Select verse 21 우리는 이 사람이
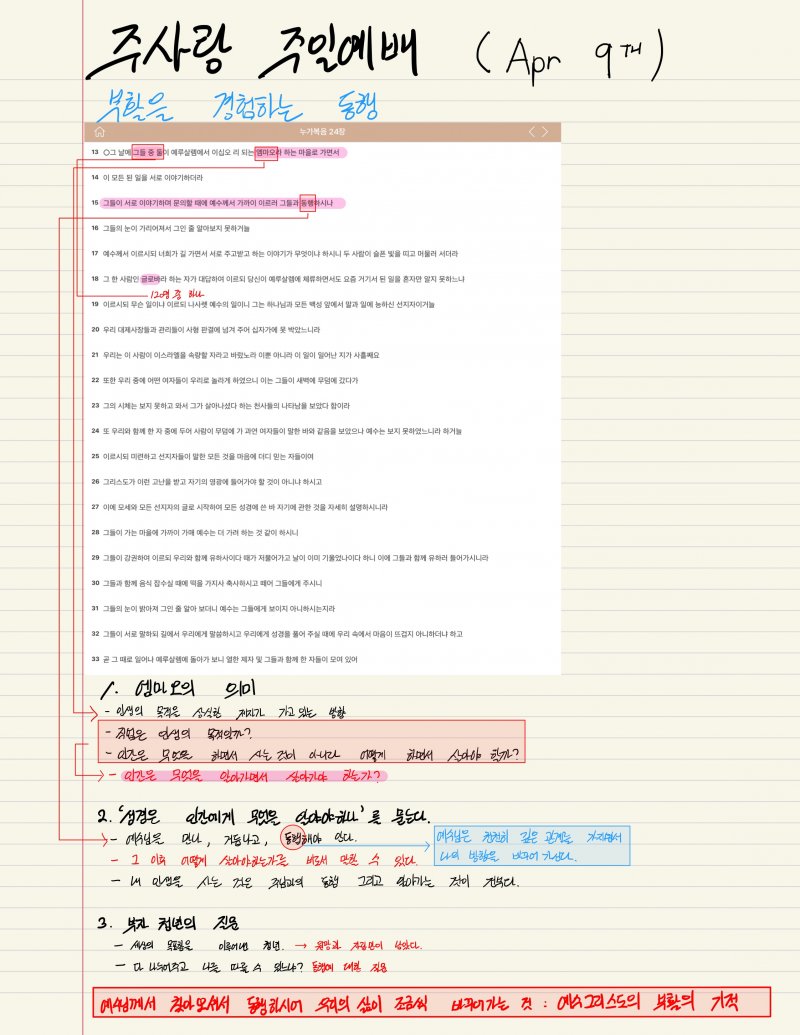 click(235, 355)
